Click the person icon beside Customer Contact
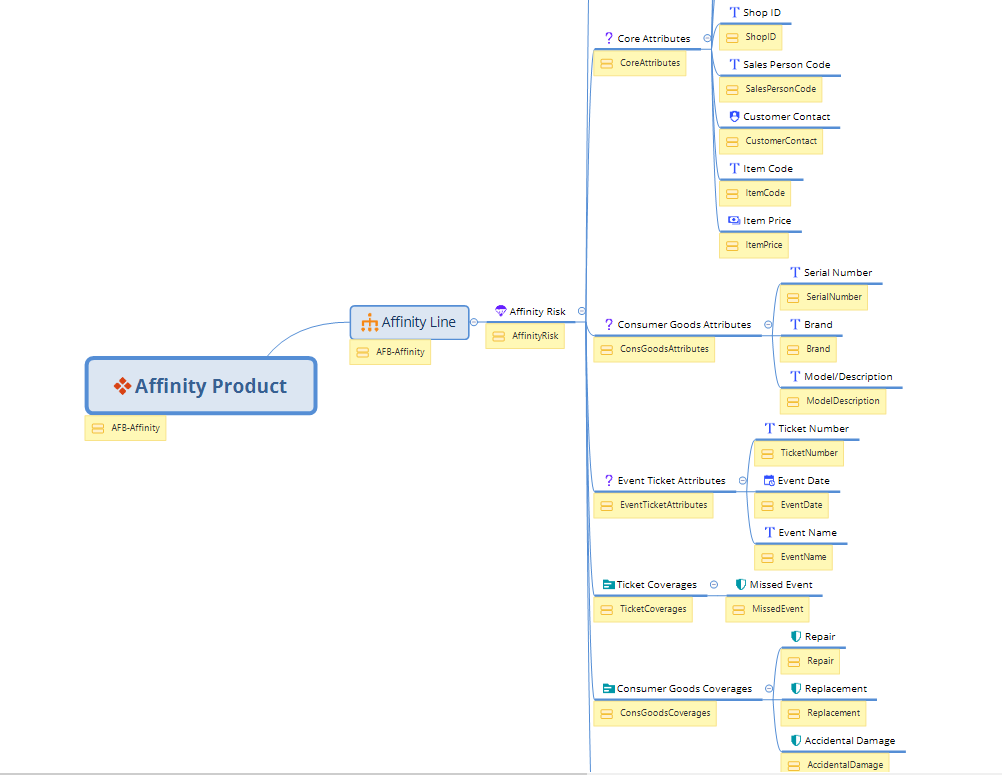The height and width of the screenshot is (775, 1002). [x=734, y=117]
